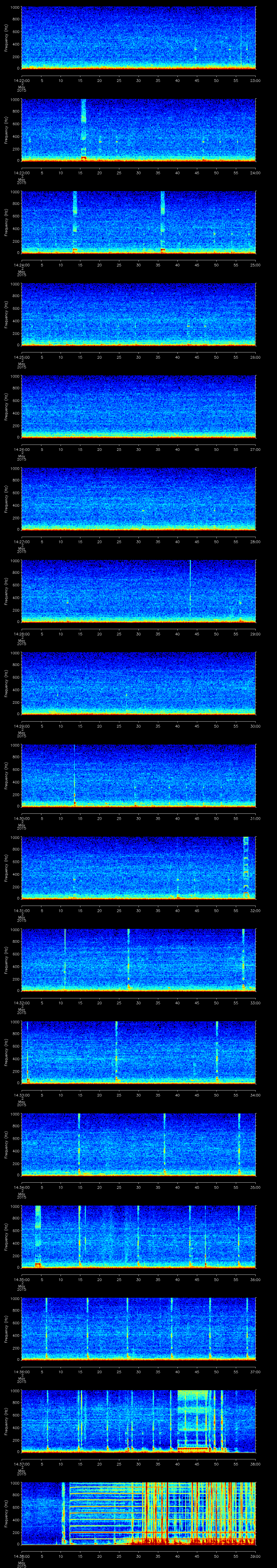Select the 14:38:00 start time label
This screenshot has height=1568, width=277.
click(x=21, y=1556)
